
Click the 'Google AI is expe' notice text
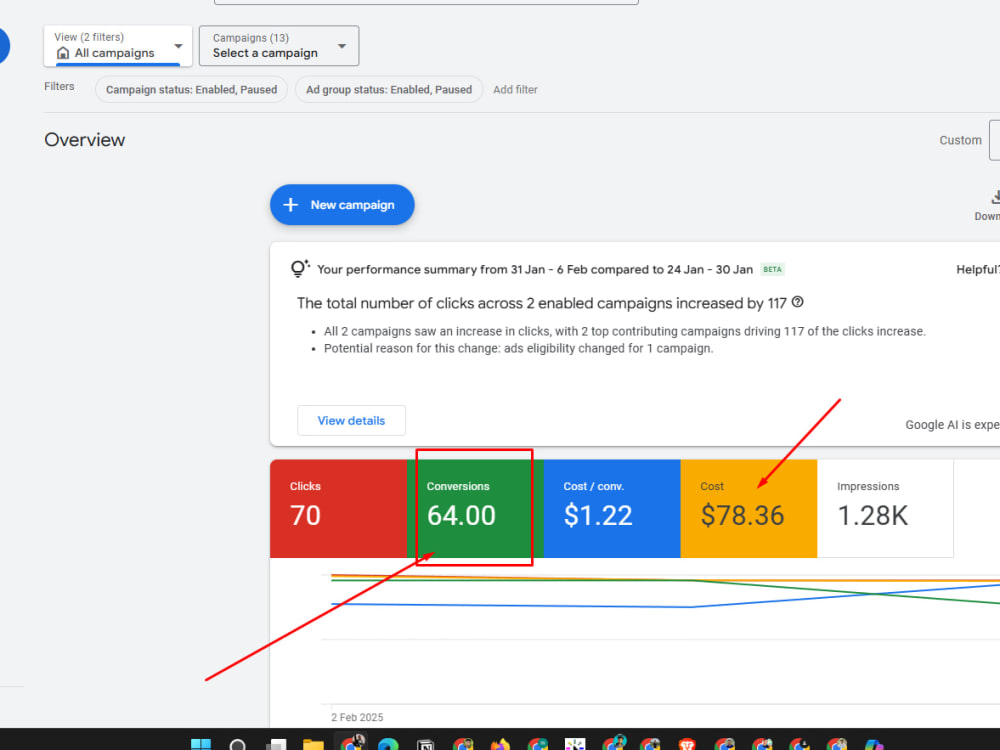click(953, 425)
